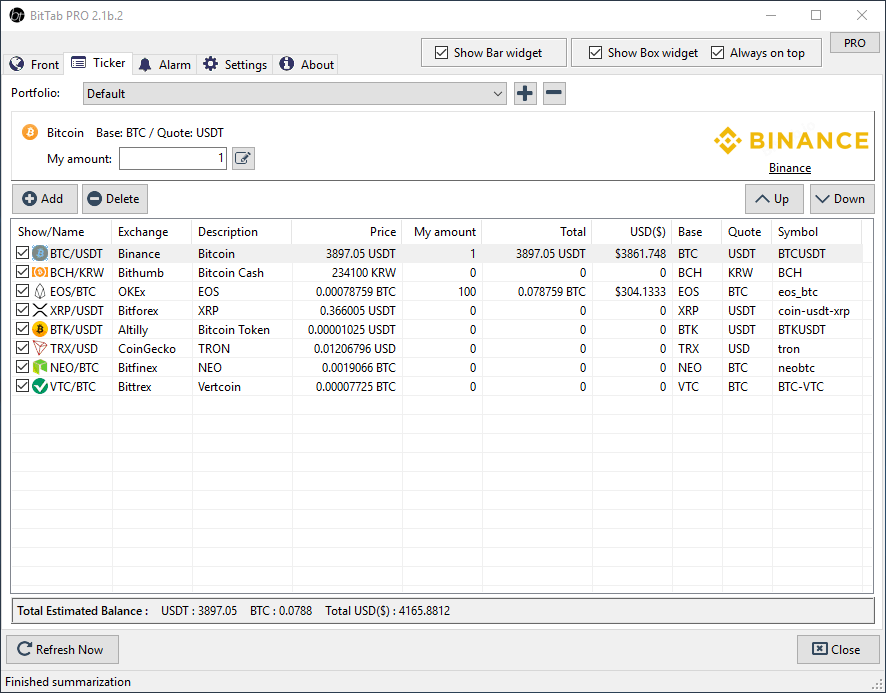The height and width of the screenshot is (693, 886).
Task: Toggle Always on top
Action: pos(717,52)
